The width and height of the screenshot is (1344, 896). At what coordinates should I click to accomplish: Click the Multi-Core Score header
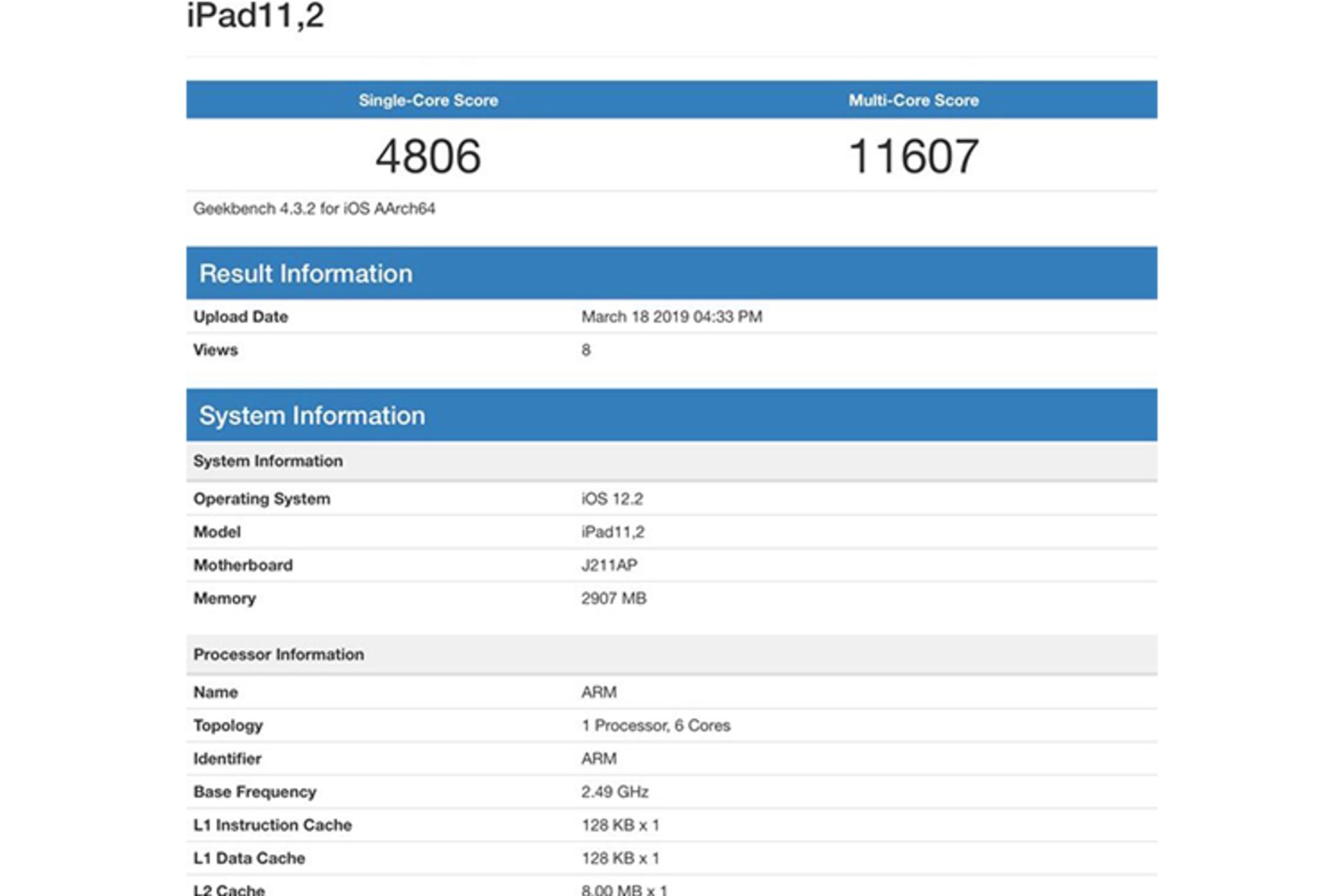pyautogui.click(x=913, y=100)
